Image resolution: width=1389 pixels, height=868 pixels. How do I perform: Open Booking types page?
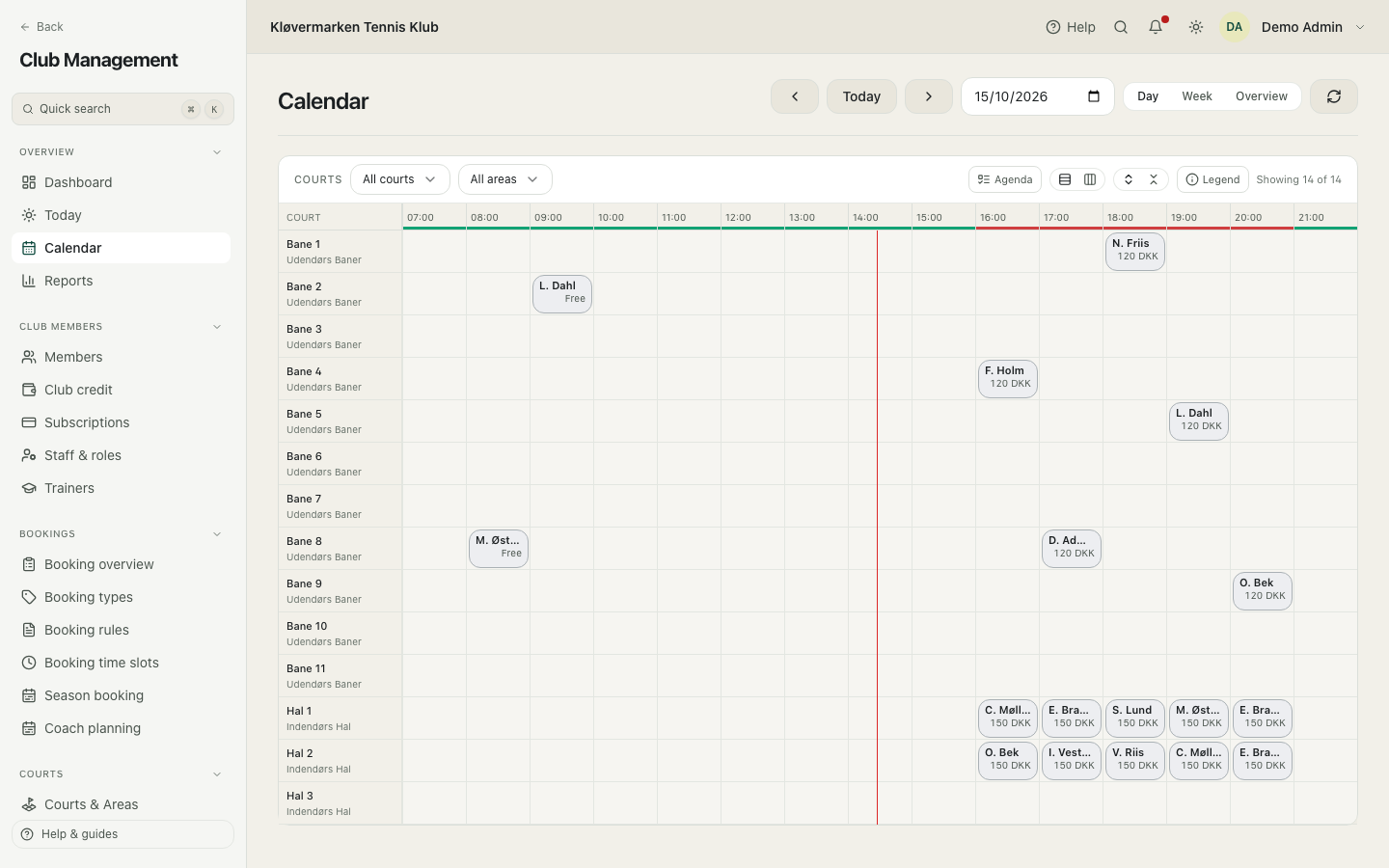pyautogui.click(x=121, y=597)
